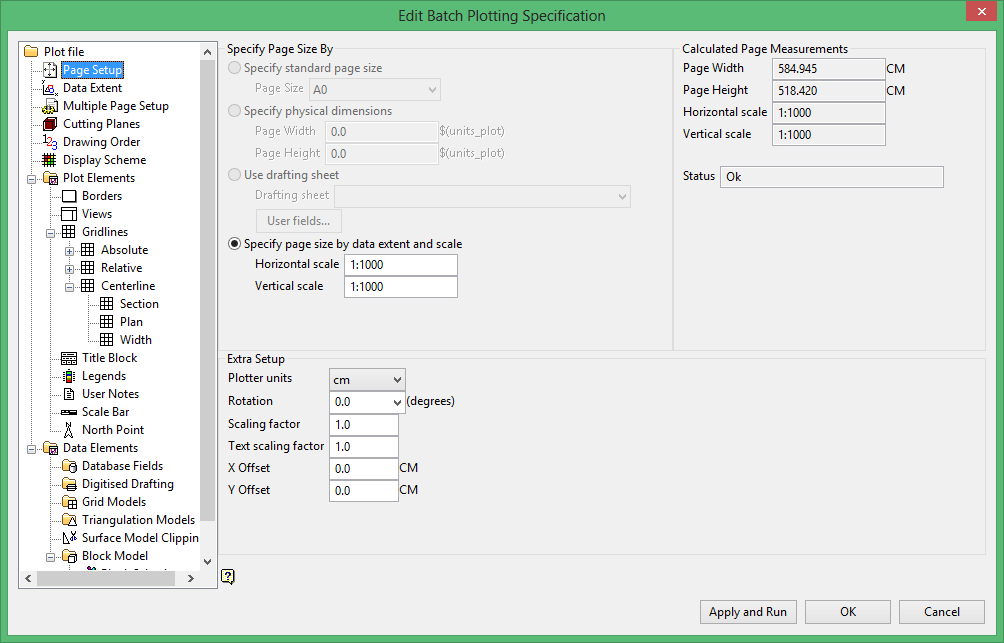The image size is (1004, 643).
Task: Click the Legends icon in tree
Action: [68, 376]
